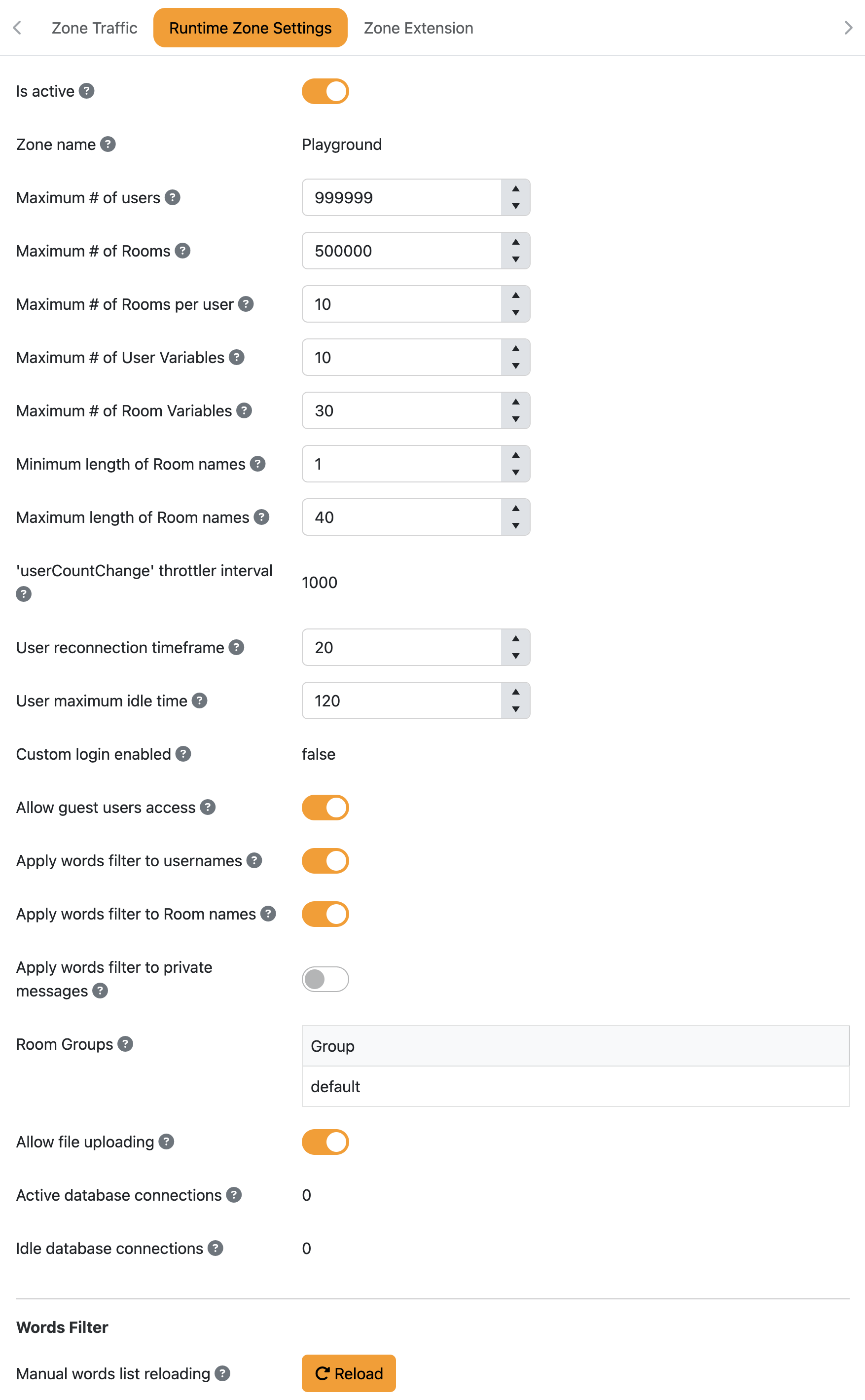Open the Zone Extension tab
865x1400 pixels.
tap(418, 28)
